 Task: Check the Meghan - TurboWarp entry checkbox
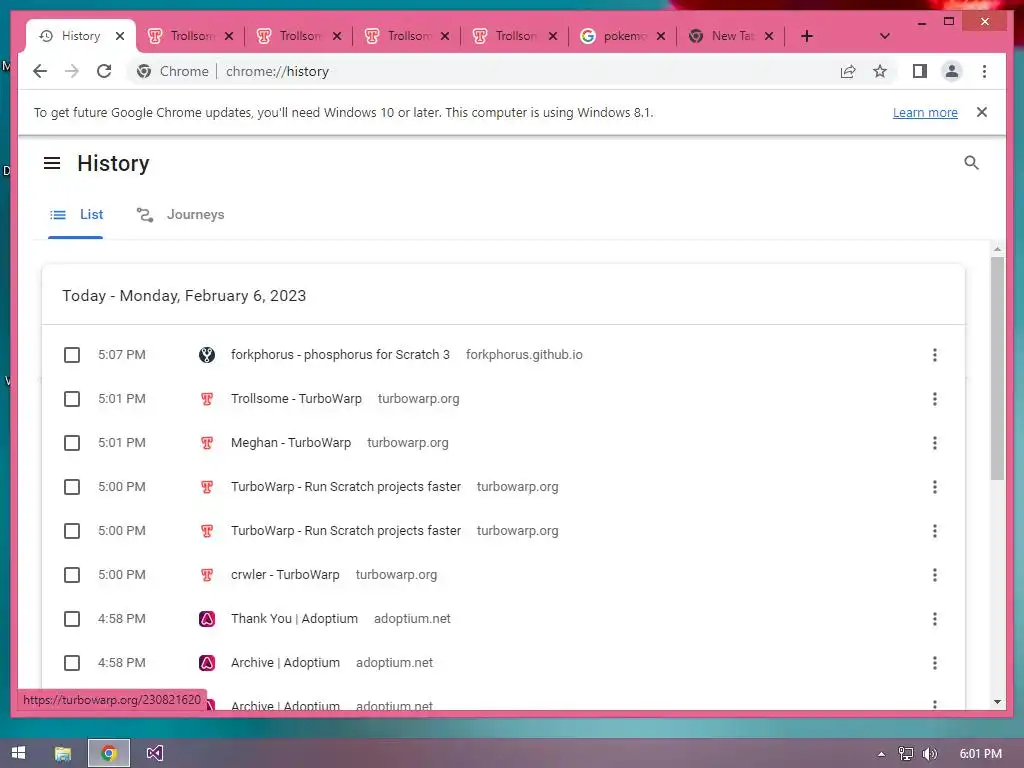click(x=72, y=443)
